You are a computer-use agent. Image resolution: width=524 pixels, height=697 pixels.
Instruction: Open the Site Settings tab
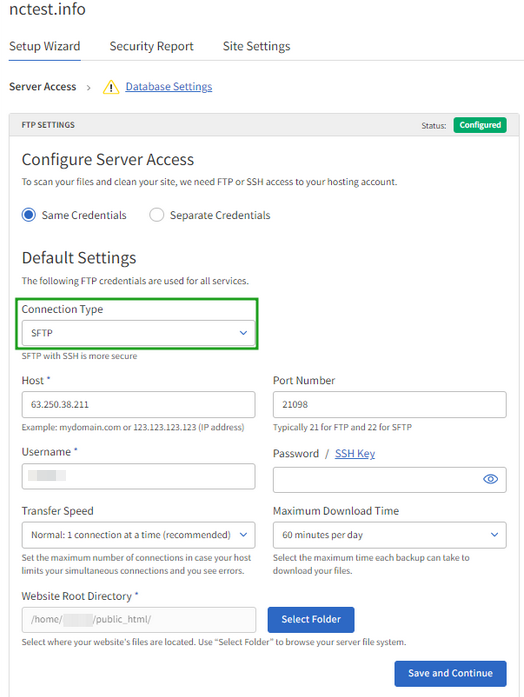(x=256, y=46)
